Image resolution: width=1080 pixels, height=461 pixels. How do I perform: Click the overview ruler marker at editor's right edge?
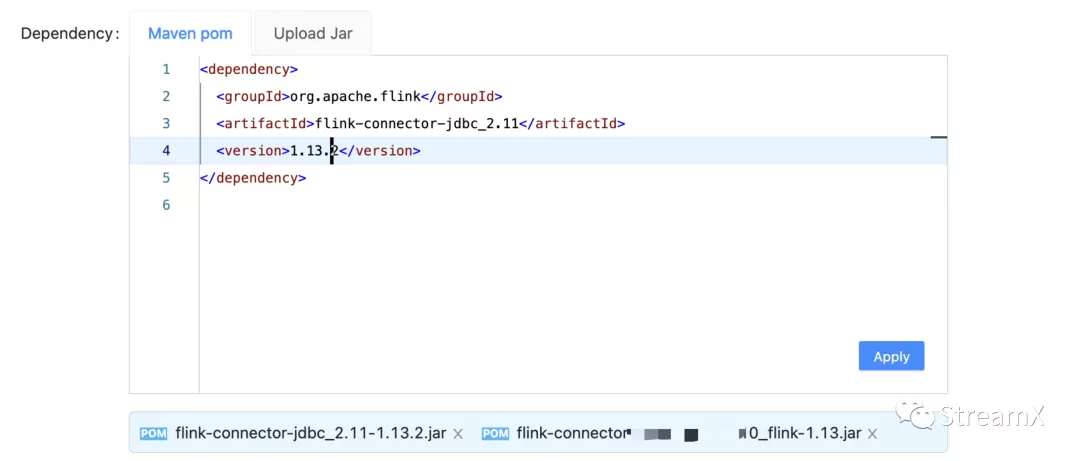click(938, 137)
